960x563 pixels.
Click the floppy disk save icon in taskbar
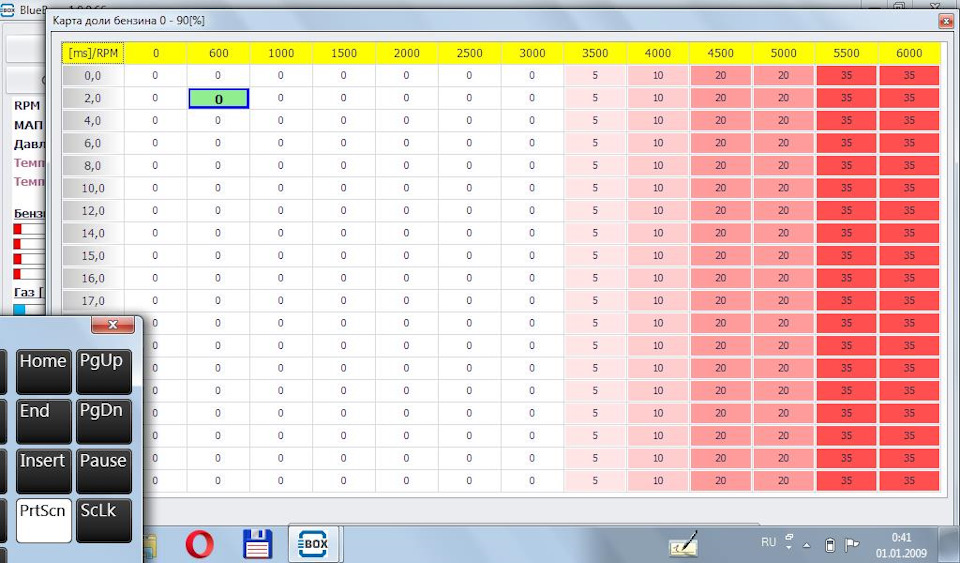point(258,543)
